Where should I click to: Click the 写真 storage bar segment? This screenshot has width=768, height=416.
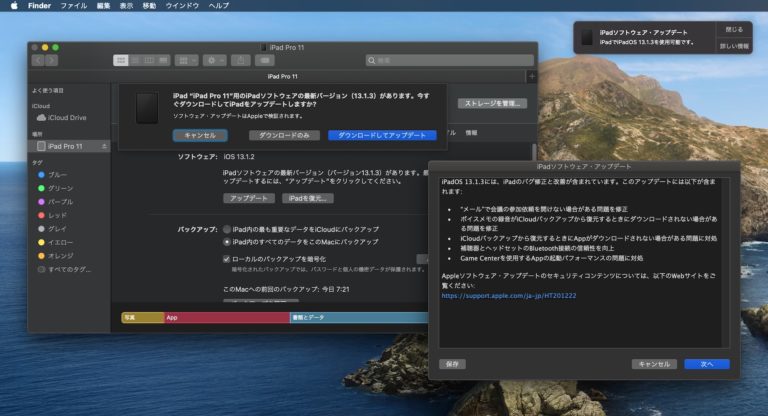tap(143, 318)
